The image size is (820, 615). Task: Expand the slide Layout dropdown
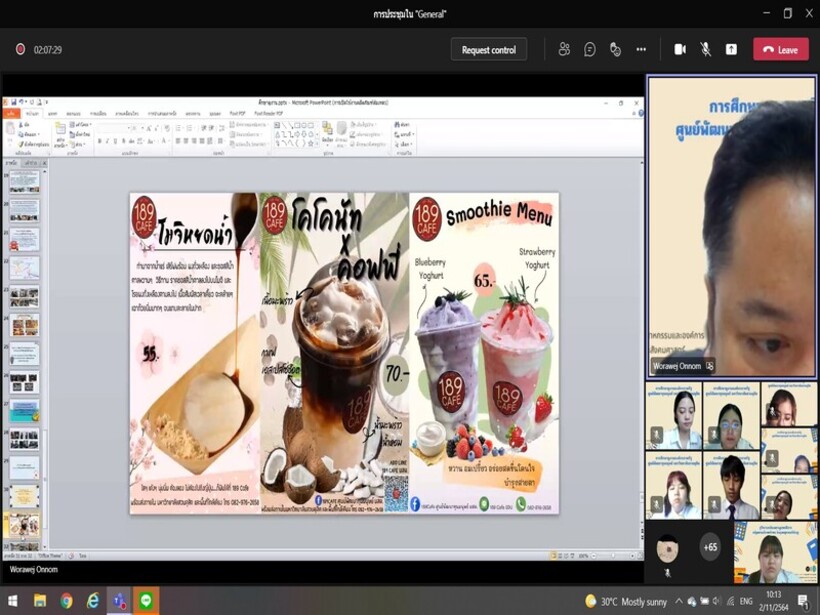point(81,125)
